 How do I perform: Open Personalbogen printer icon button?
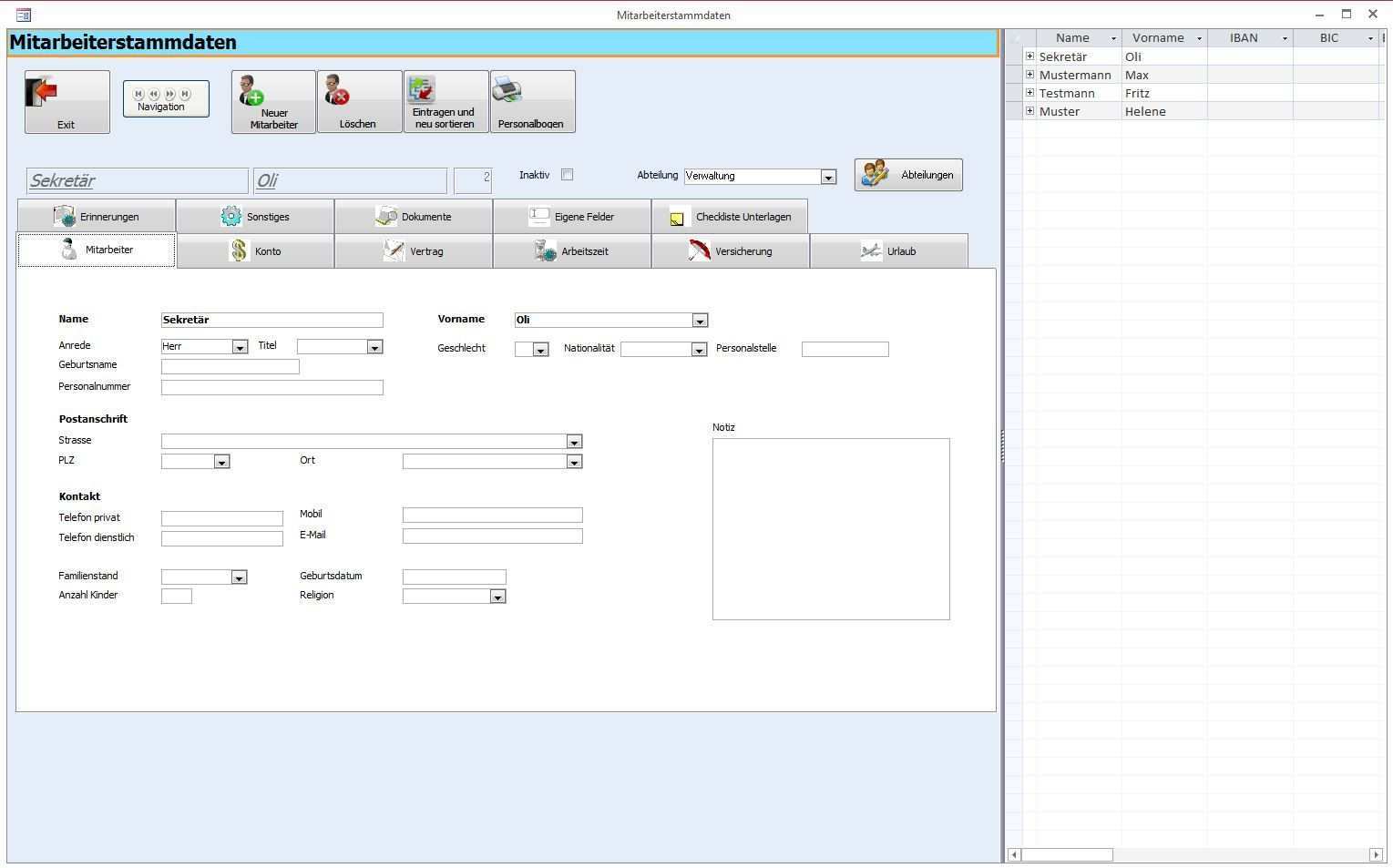coord(532,101)
